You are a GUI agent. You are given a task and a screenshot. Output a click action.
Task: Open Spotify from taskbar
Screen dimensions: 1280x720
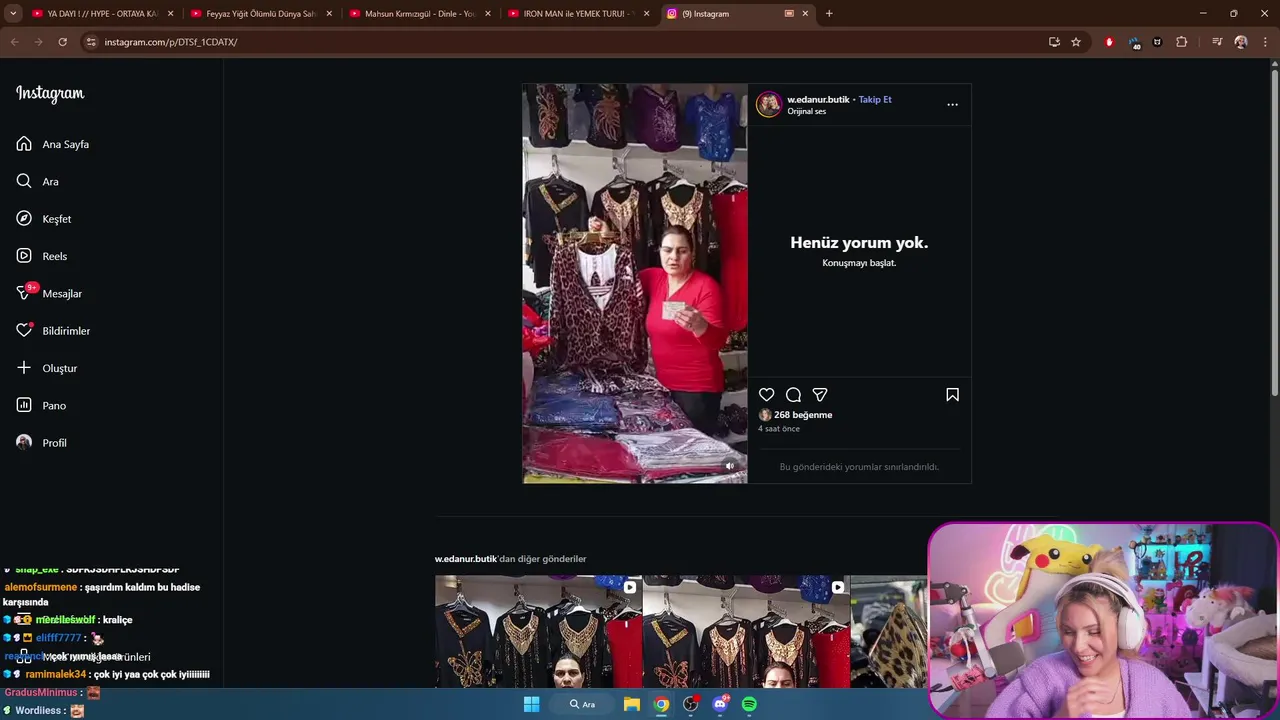750,704
